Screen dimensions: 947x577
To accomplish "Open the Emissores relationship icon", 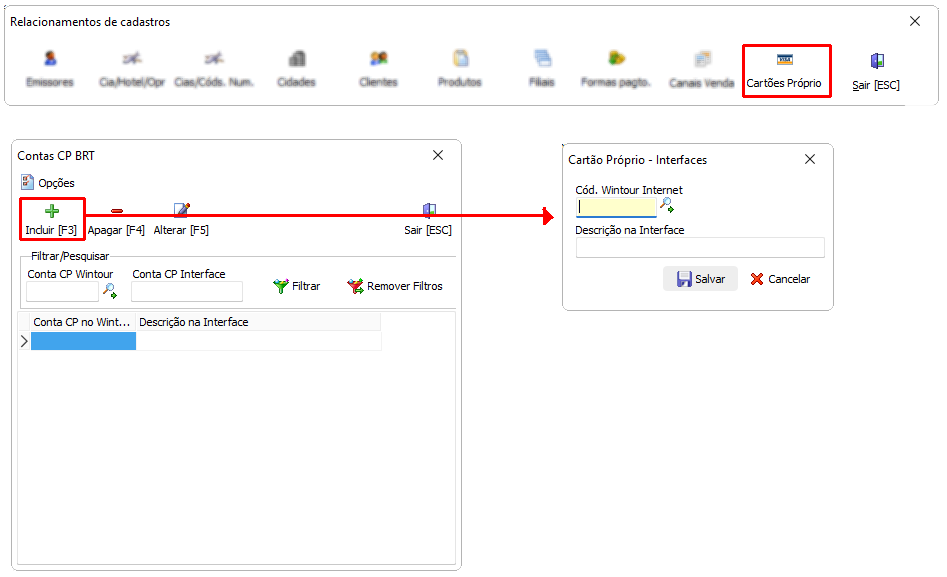I will 50,69.
